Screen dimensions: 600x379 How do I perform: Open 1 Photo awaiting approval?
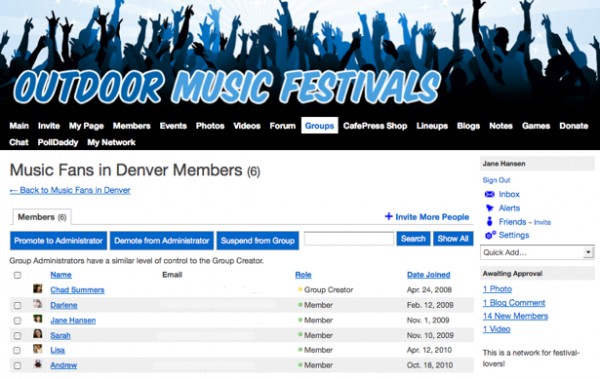pyautogui.click(x=497, y=289)
